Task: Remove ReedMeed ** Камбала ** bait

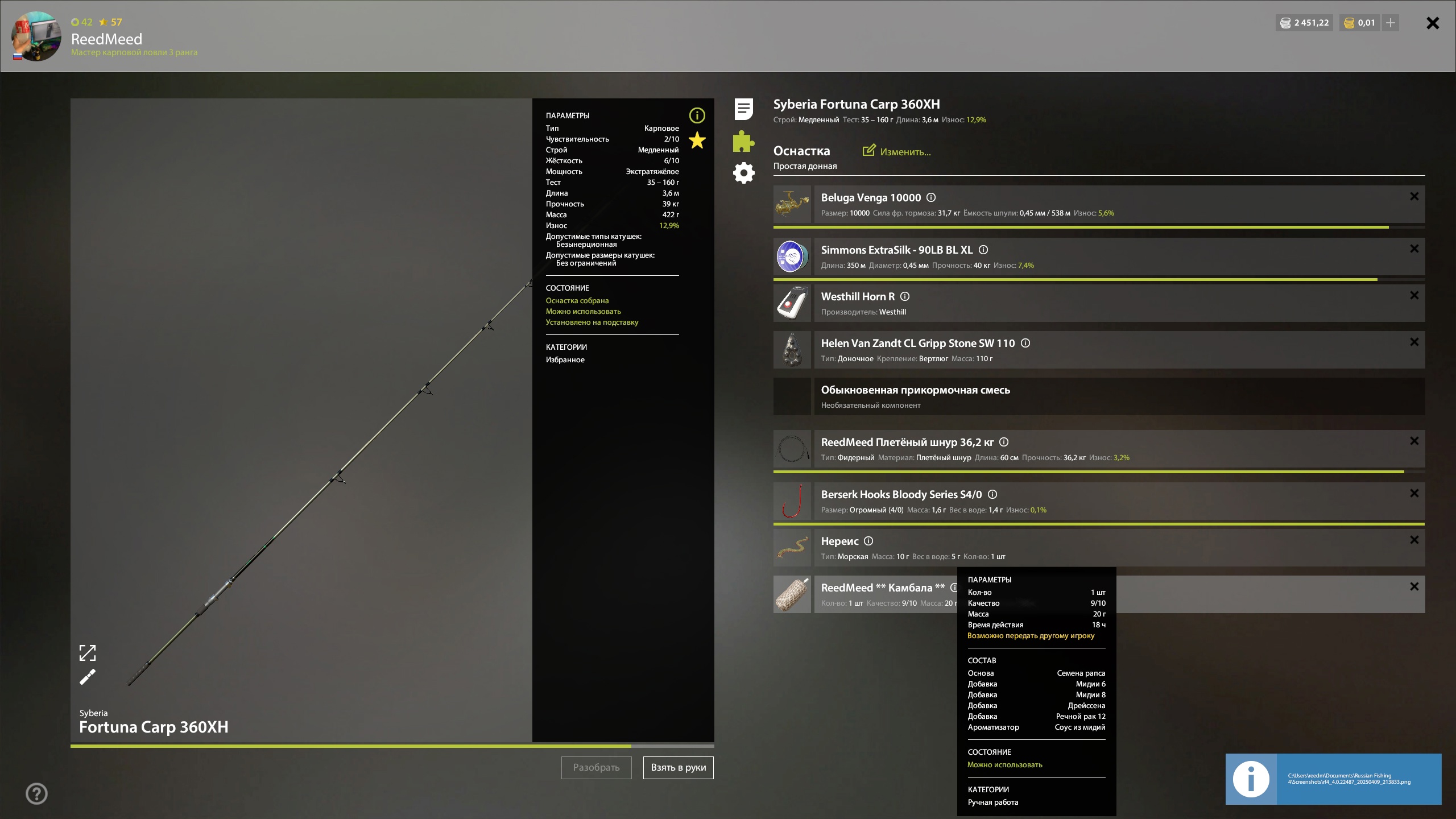Action: (1414, 586)
